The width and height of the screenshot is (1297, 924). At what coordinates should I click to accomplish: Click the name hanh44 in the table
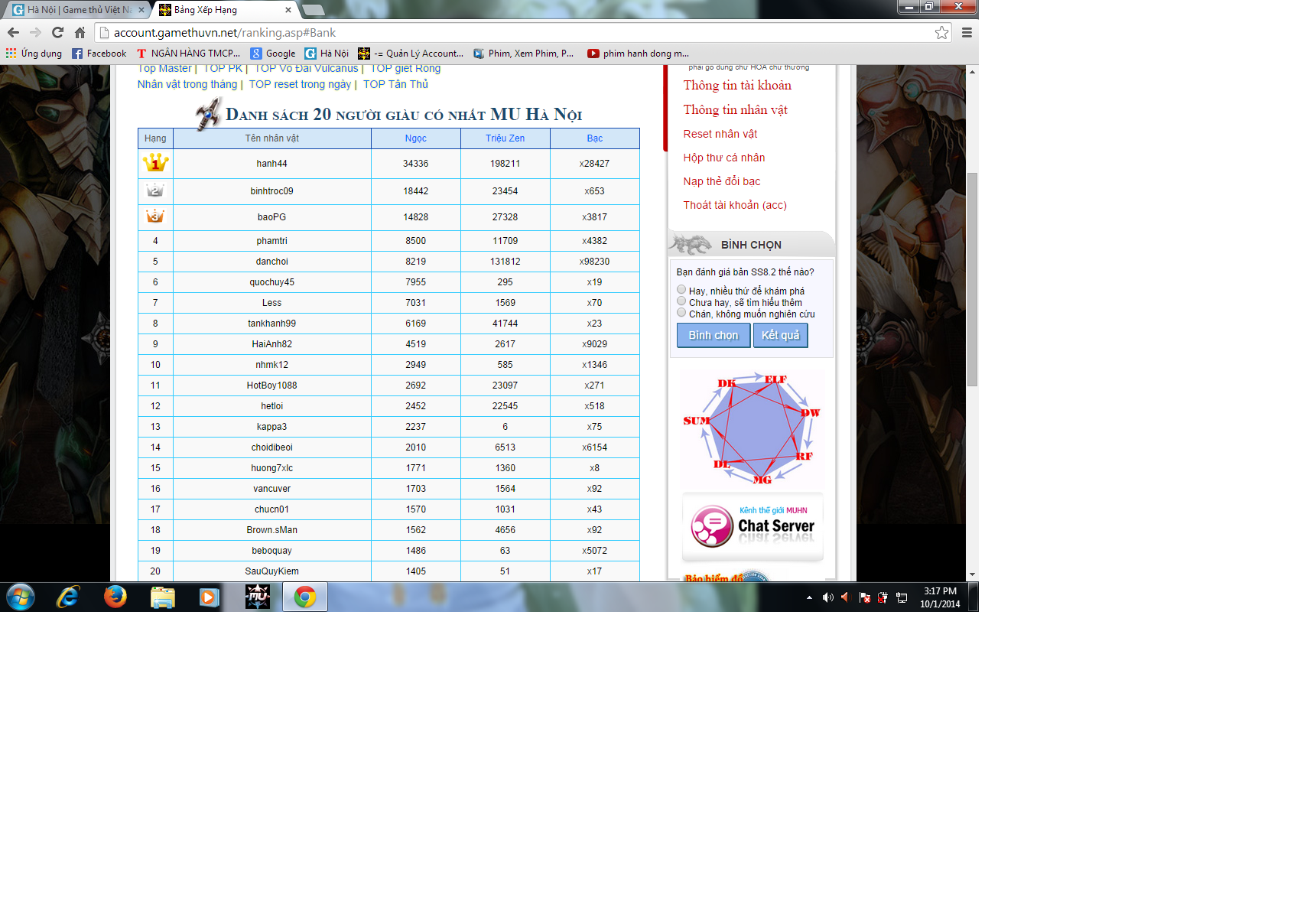[x=272, y=164]
